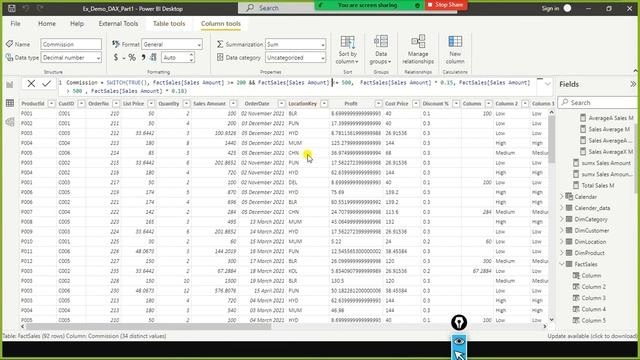Click the vertical table scrollbar
The height and width of the screenshot is (360, 640).
coord(551,139)
